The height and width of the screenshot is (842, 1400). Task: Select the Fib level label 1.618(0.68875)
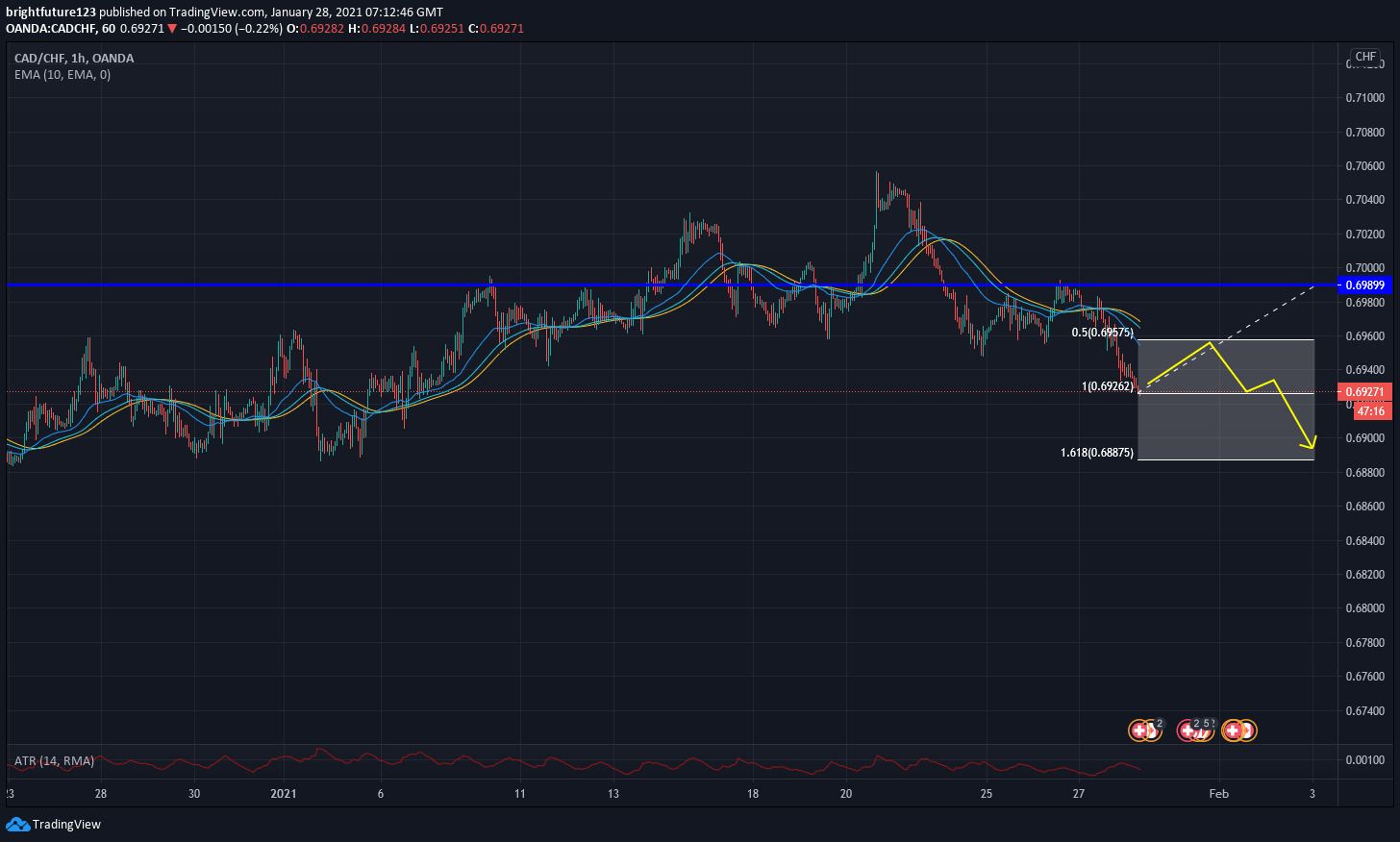(x=1096, y=452)
